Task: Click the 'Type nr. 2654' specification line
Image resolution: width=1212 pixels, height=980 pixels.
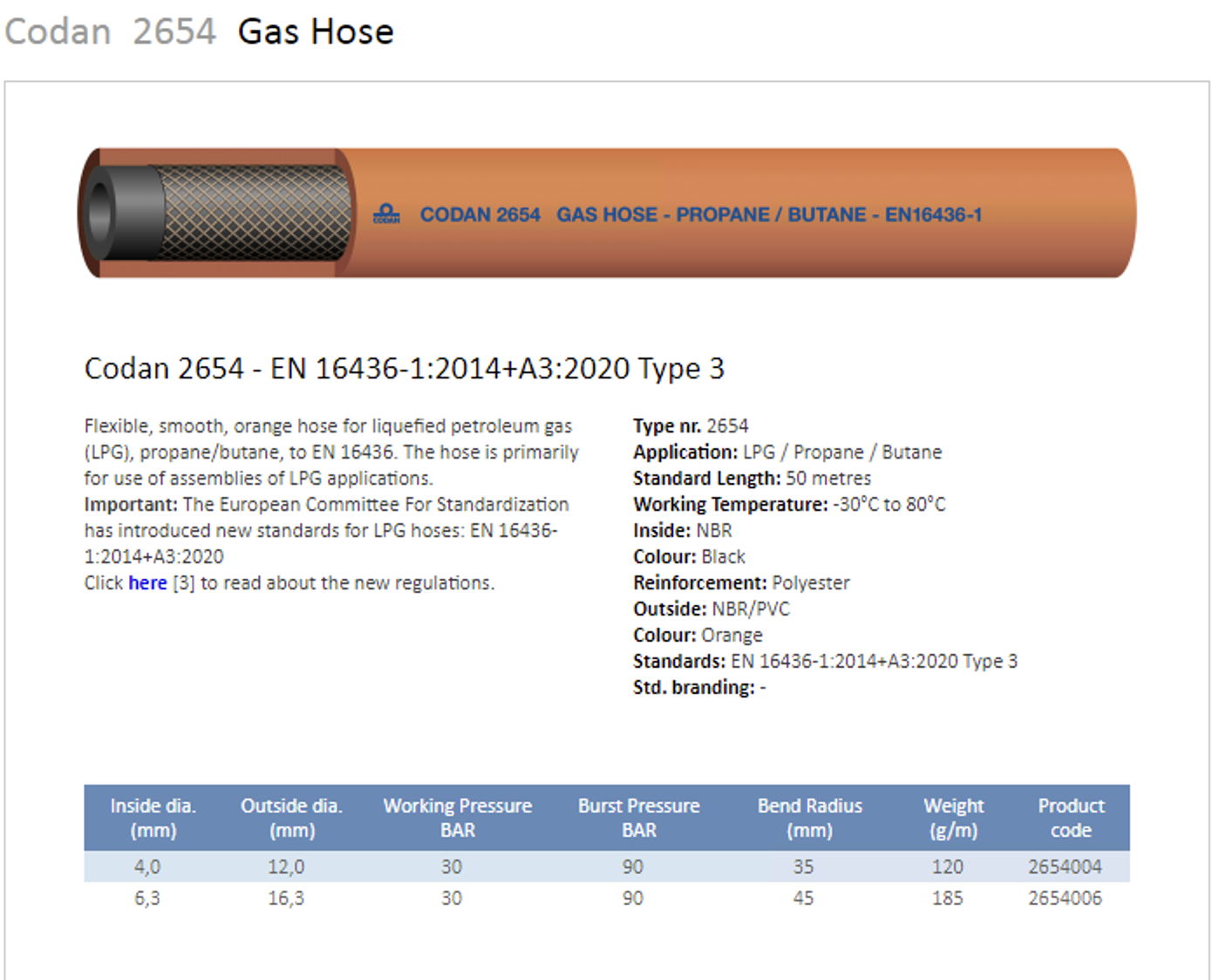Action: point(691,426)
